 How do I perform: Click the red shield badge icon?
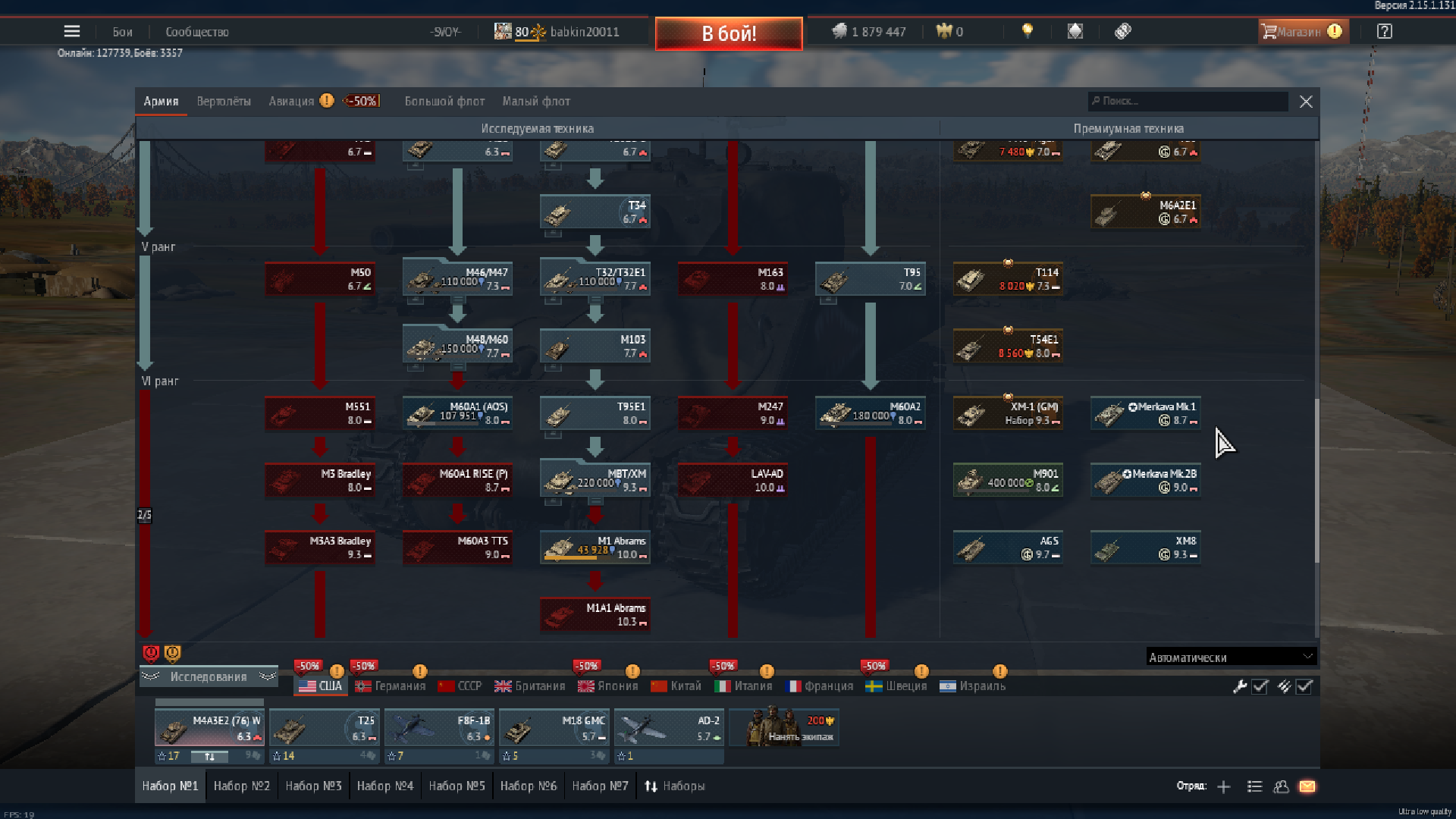click(x=151, y=653)
